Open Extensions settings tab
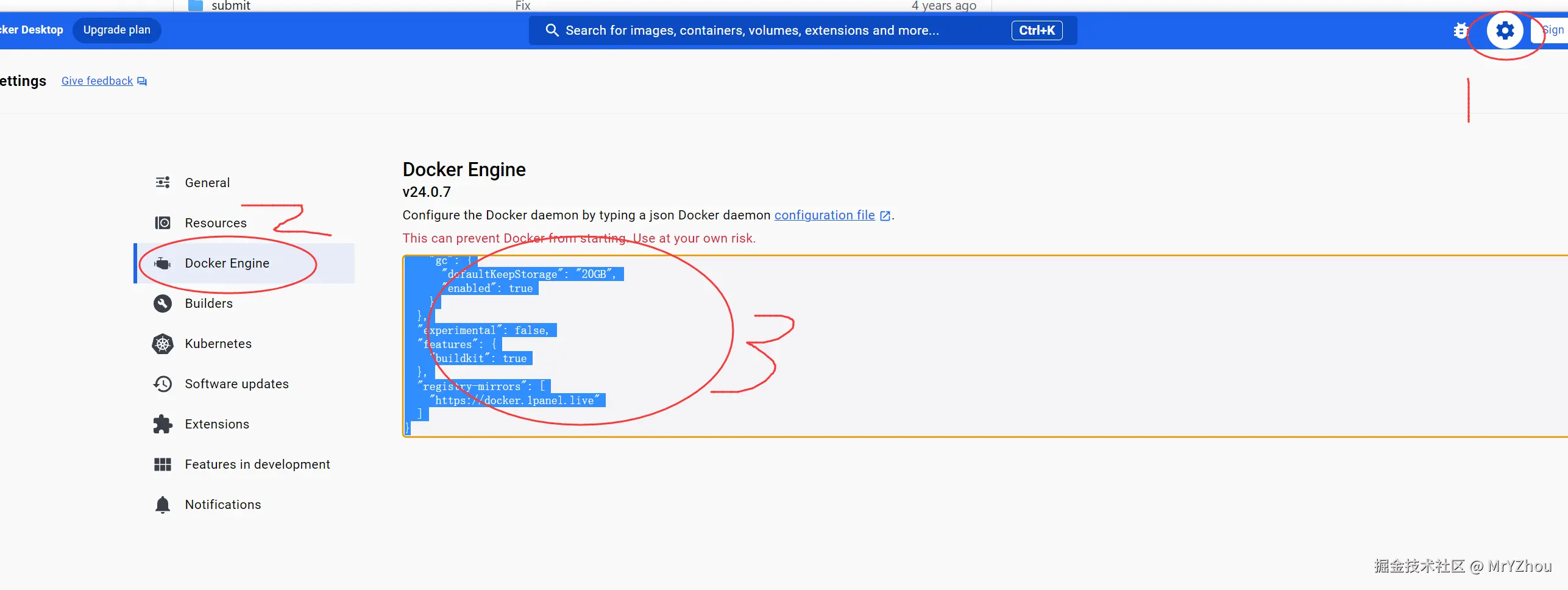Image resolution: width=1568 pixels, height=590 pixels. (x=245, y=424)
